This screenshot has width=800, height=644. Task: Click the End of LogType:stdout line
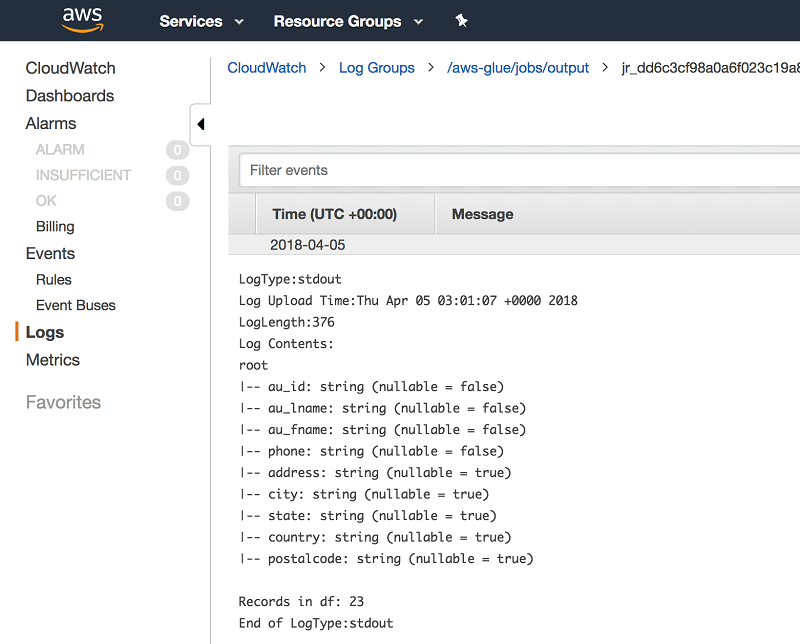pyautogui.click(x=316, y=623)
